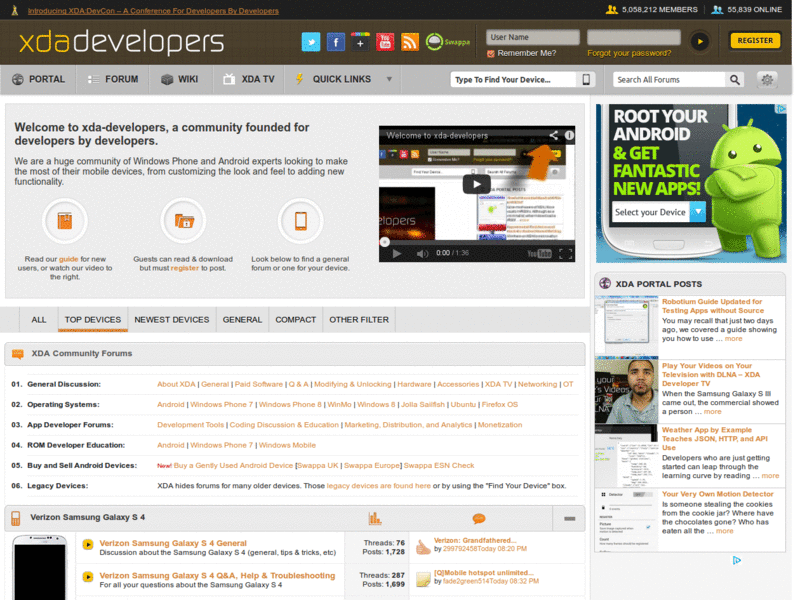Open the Development Tools forum link
Image resolution: width=800 pixels, height=600 pixels.
pyautogui.click(x=190, y=425)
